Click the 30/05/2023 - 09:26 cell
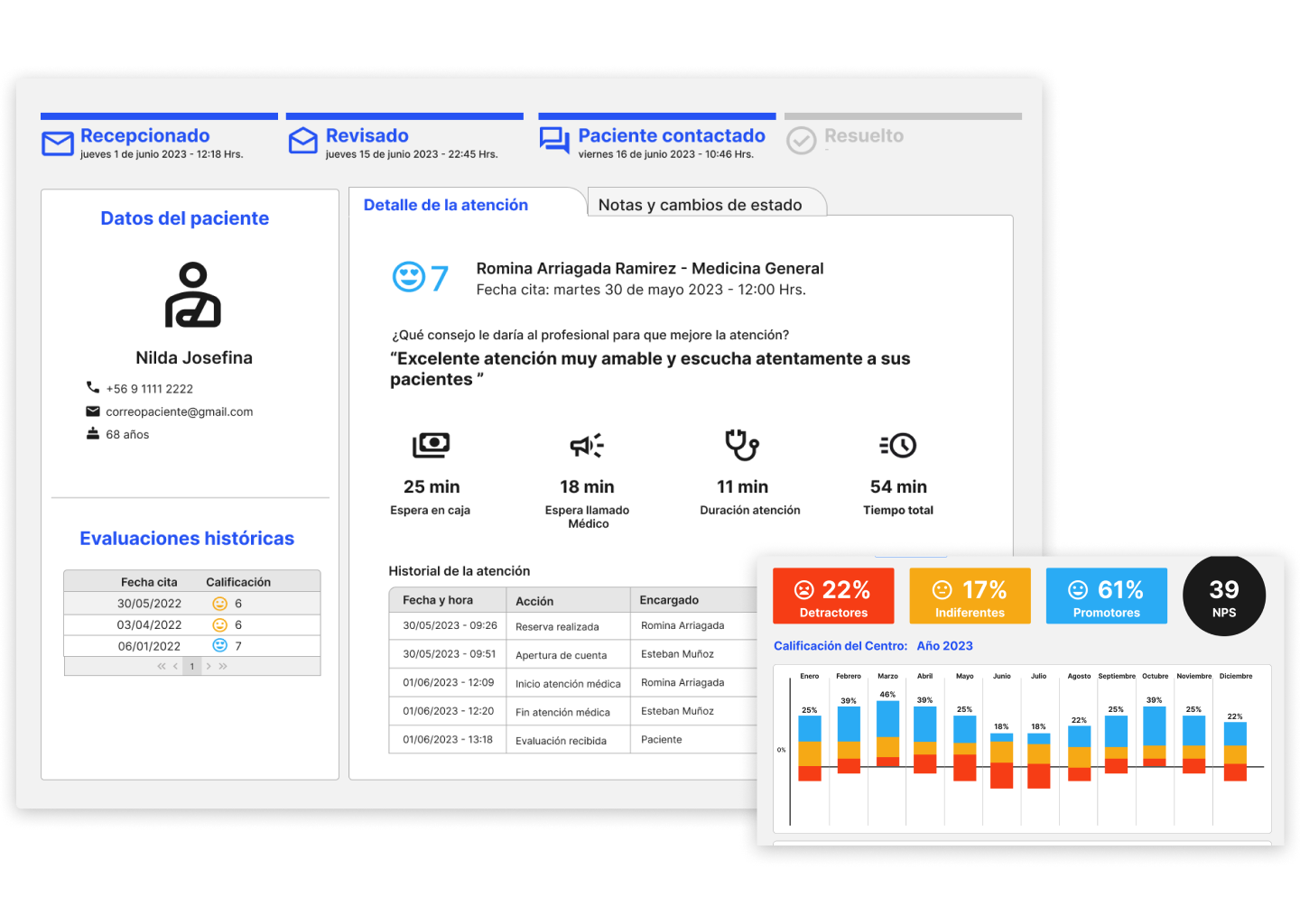Screen dimensions: 1300x924 [450, 625]
